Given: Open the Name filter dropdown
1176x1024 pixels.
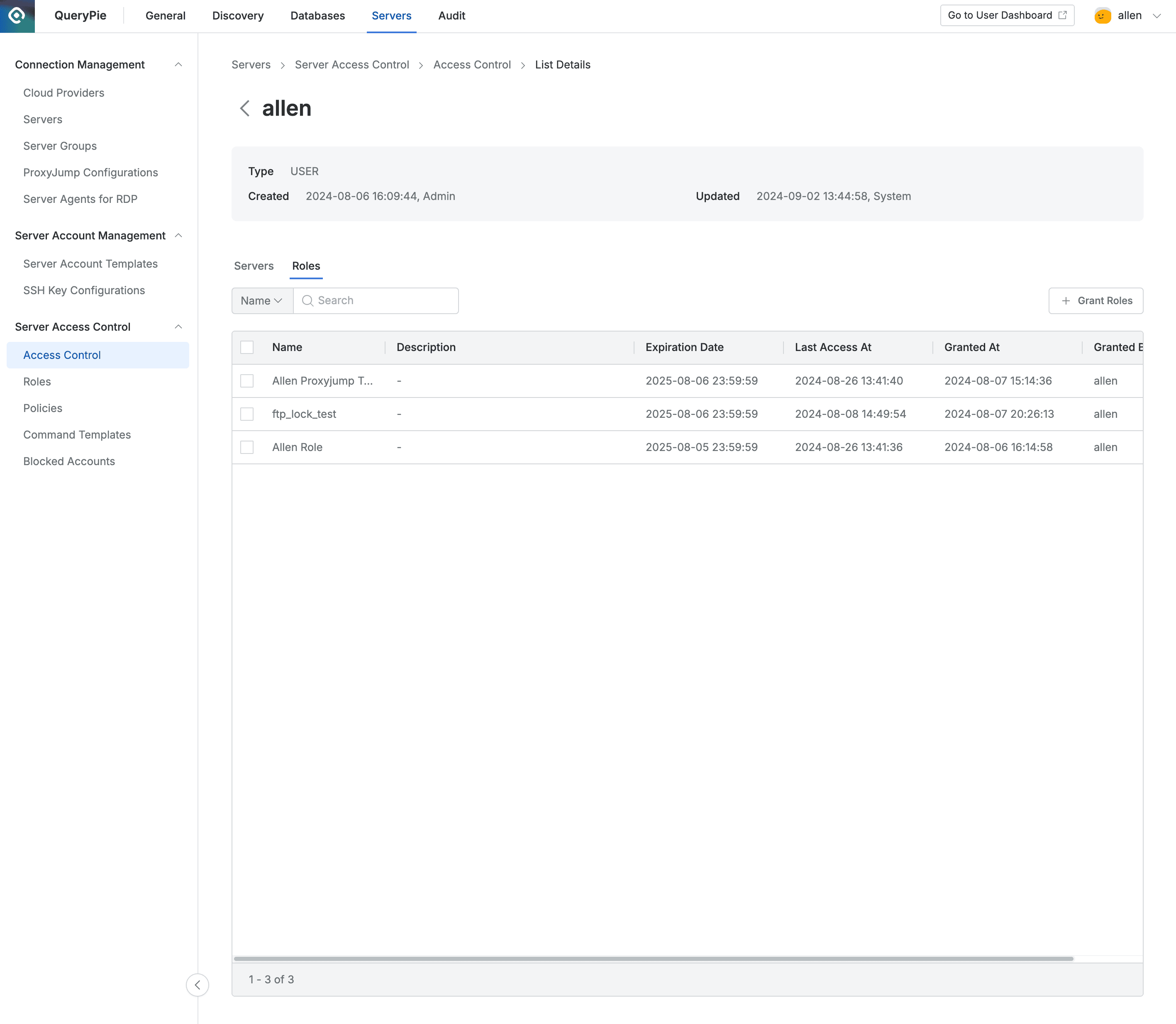Looking at the screenshot, I should click(262, 300).
